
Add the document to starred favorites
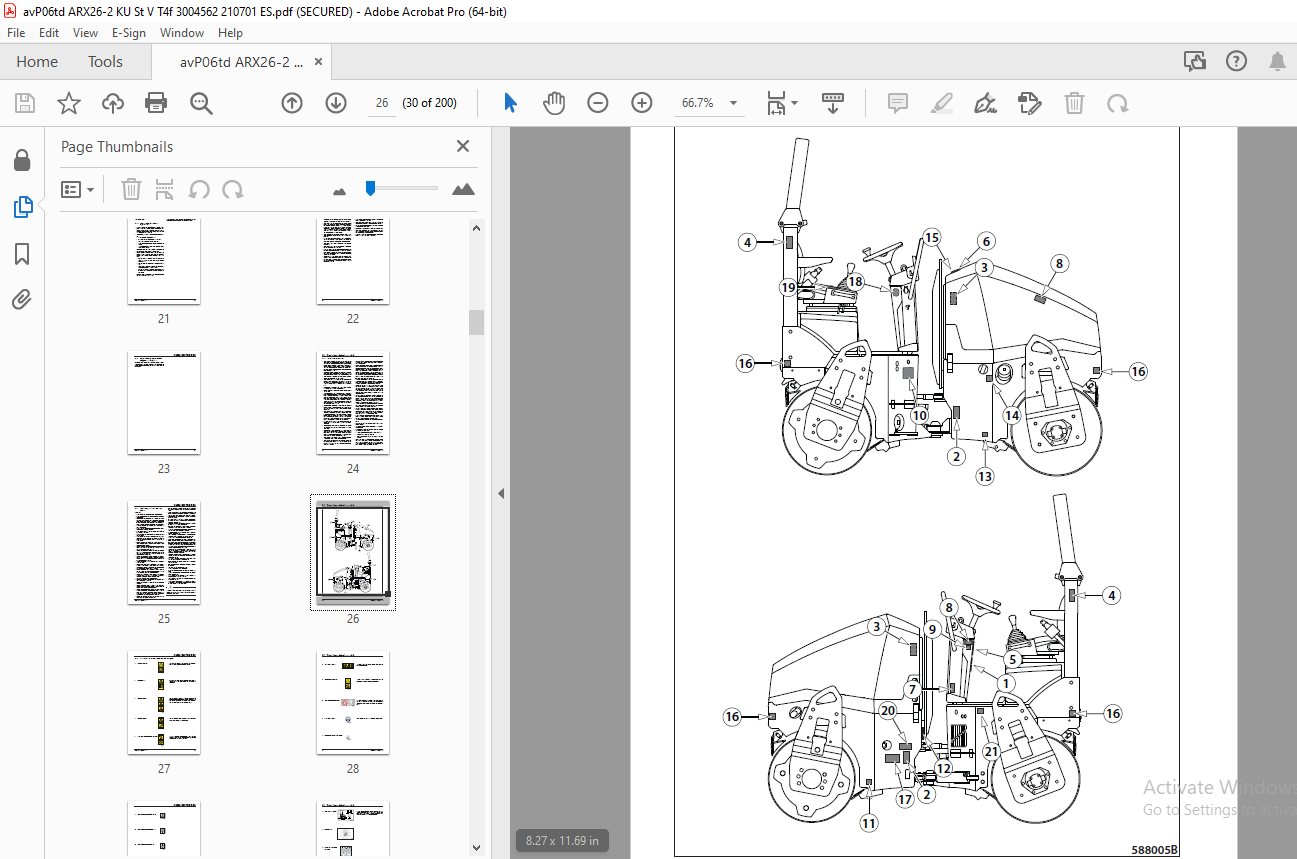pos(68,103)
